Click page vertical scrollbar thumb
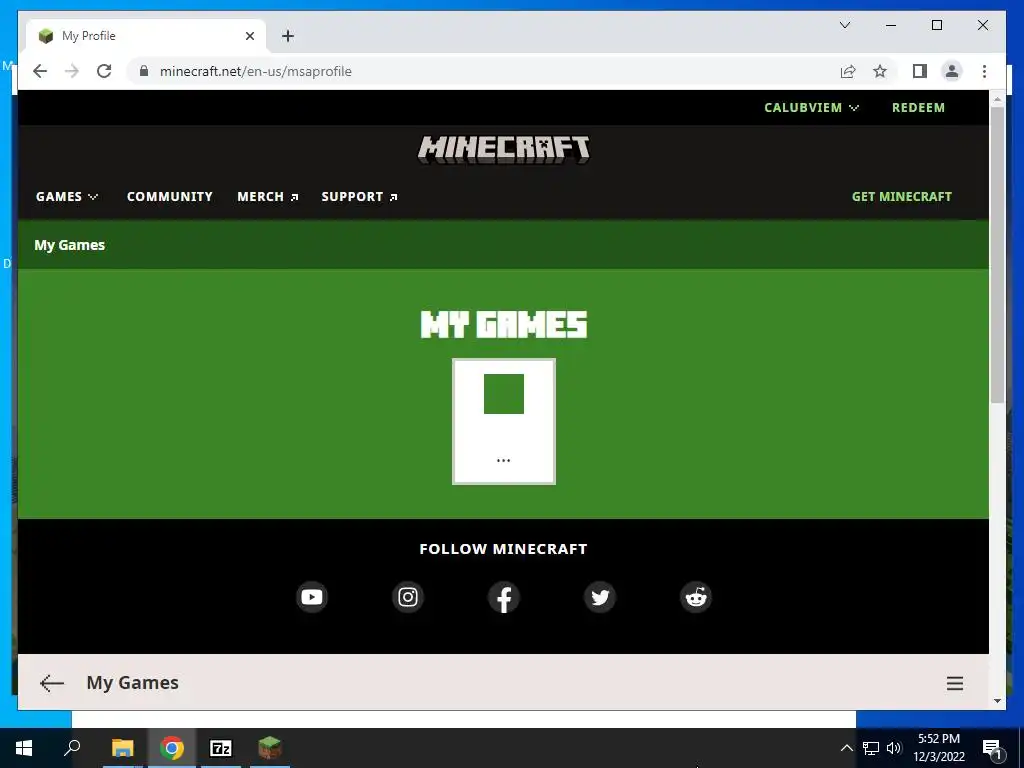Screen dimensions: 1024x768 (997, 255)
